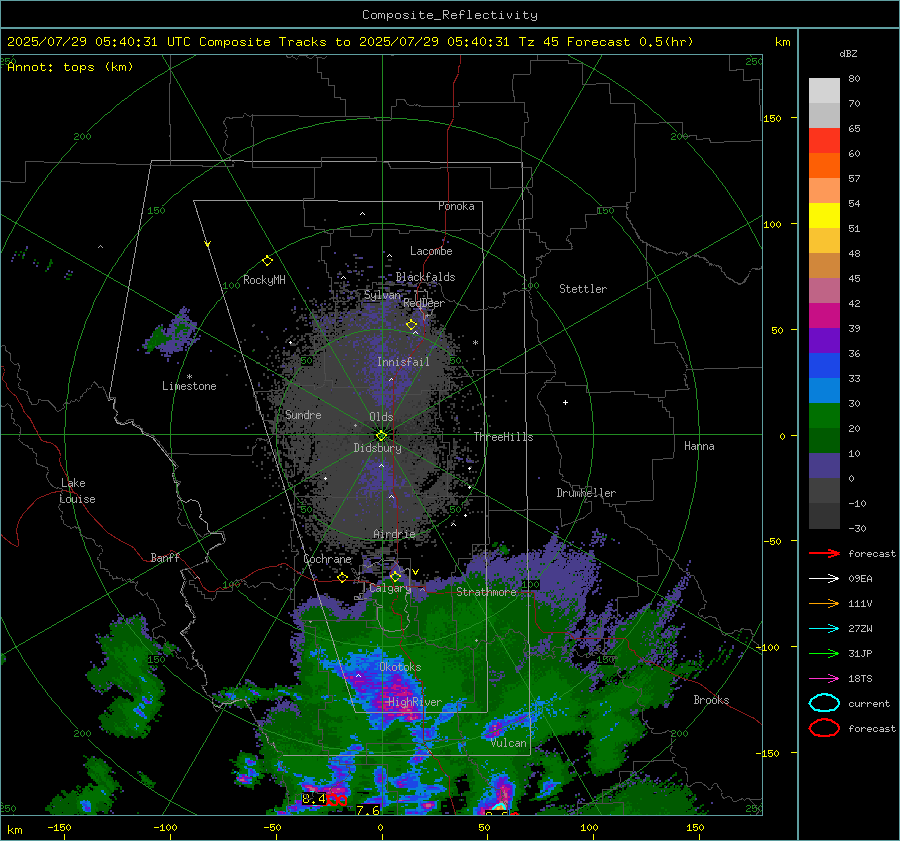Image resolution: width=900 pixels, height=841 pixels.
Task: Click the magenta 18TS arrow in the legend
Action: (824, 679)
